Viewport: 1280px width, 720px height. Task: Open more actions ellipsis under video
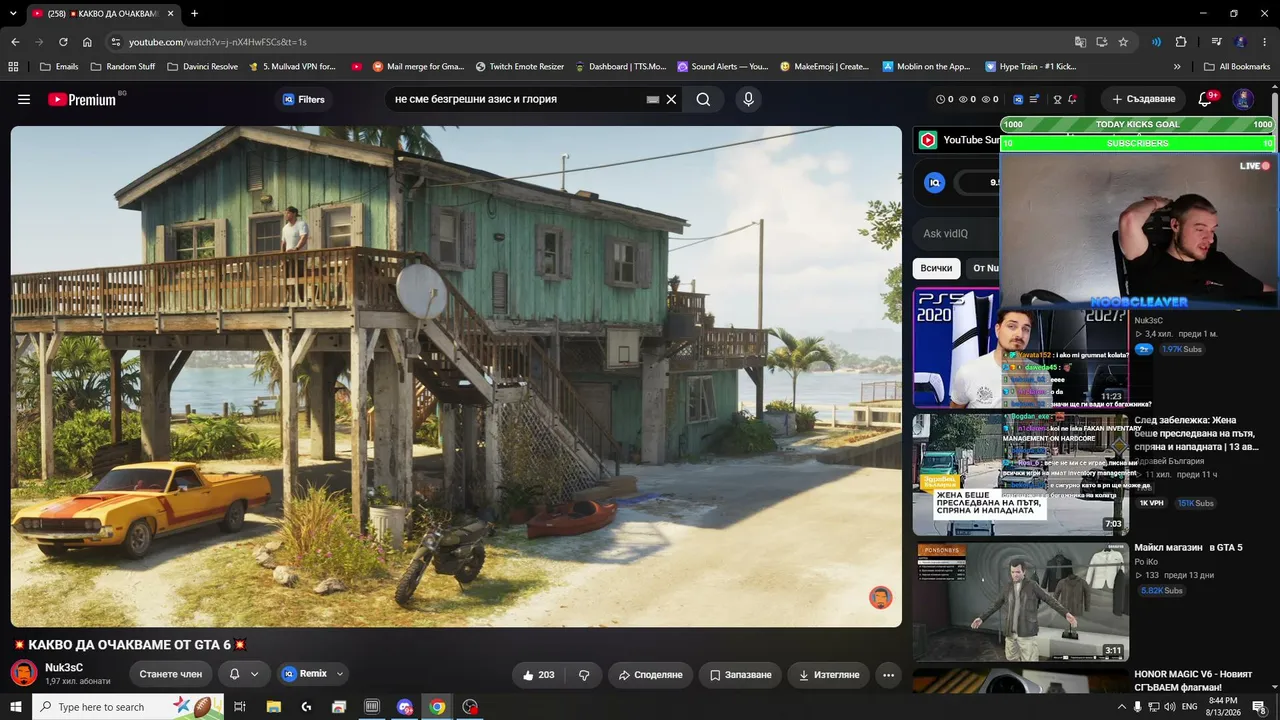click(888, 675)
